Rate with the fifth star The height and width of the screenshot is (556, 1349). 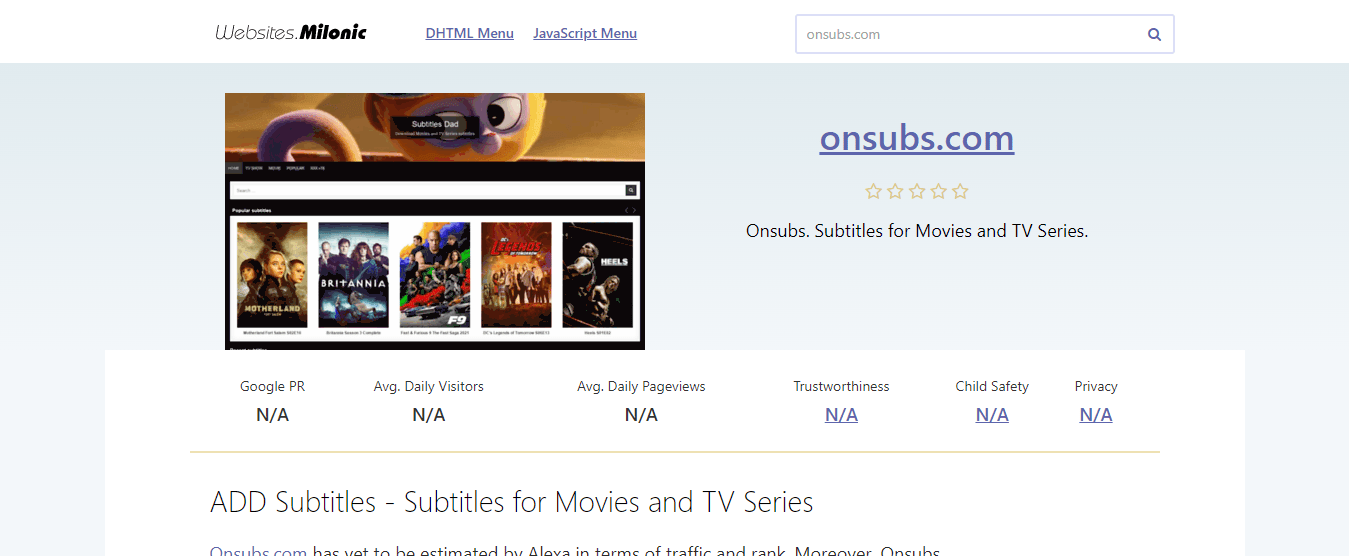961,191
